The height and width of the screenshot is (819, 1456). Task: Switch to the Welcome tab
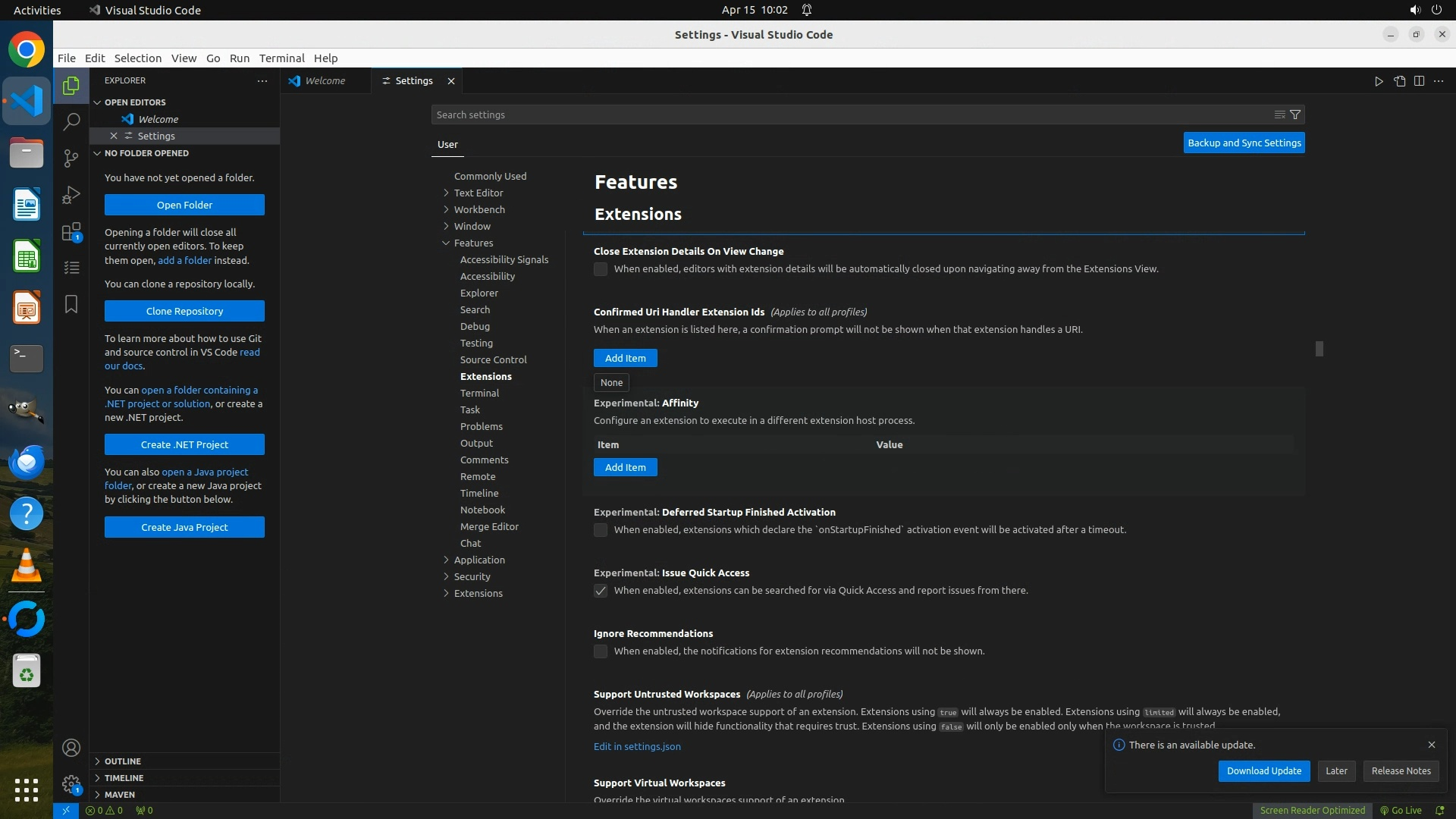325,81
